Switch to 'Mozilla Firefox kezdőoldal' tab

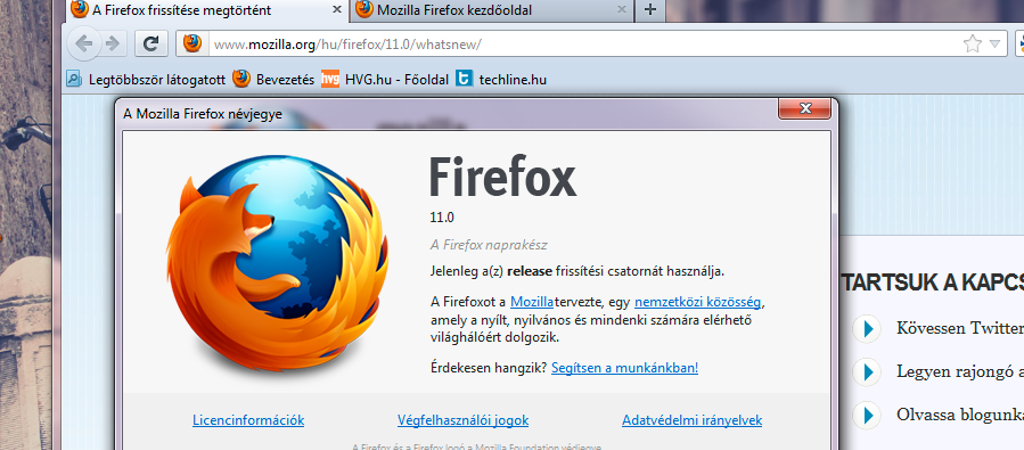tap(492, 10)
